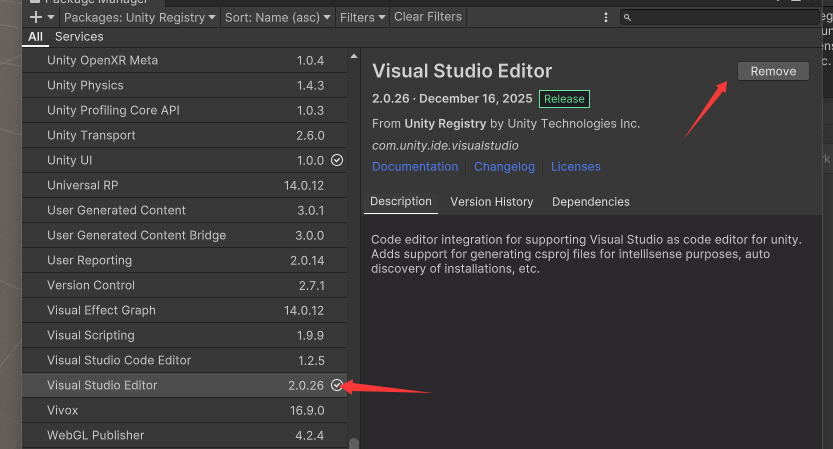Click in the package search field
The image size is (833, 449).
(x=720, y=17)
